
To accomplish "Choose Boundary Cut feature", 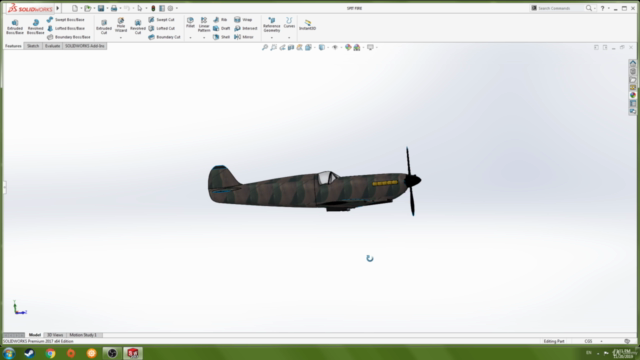I will [164, 37].
